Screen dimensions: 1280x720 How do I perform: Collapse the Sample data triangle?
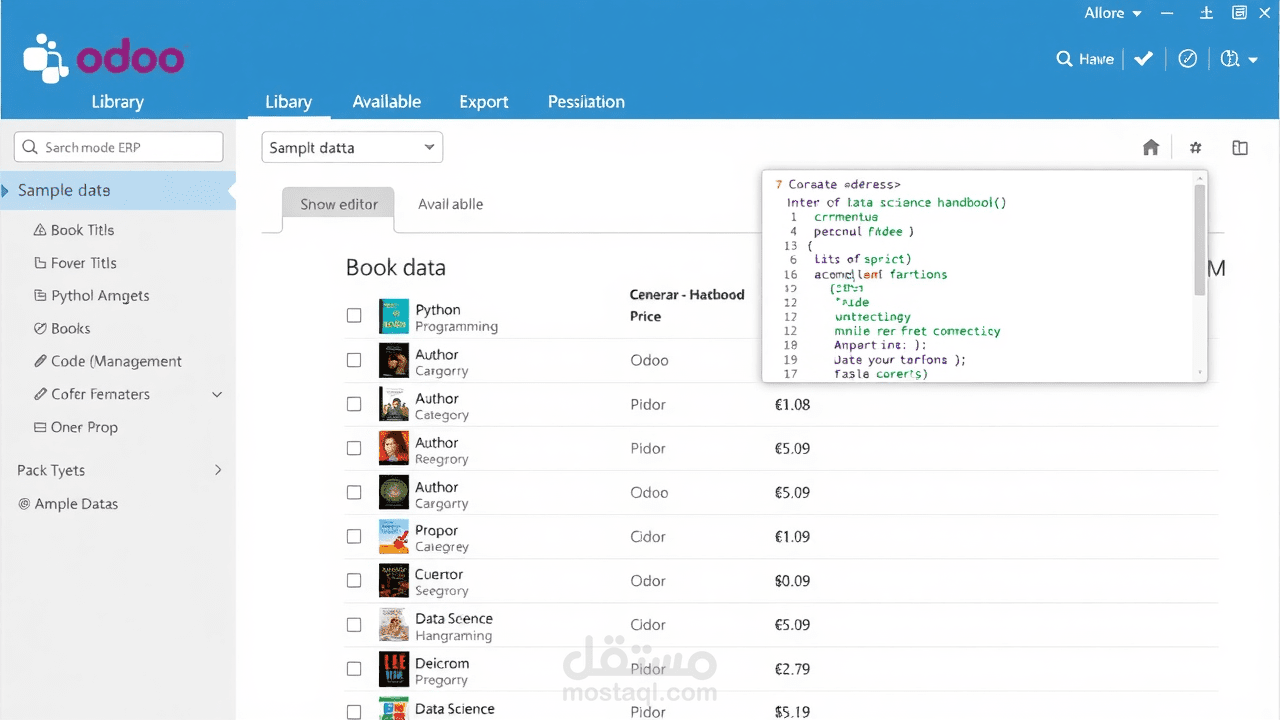click(5, 190)
